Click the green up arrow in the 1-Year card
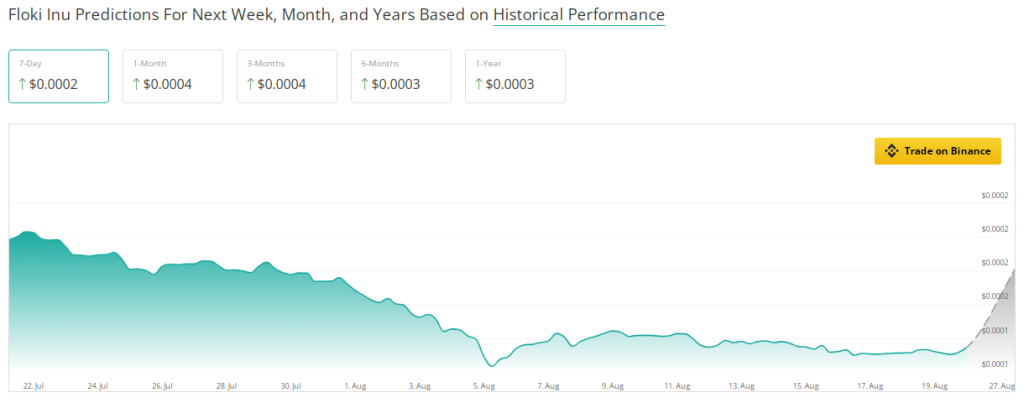The width and height of the screenshot is (1024, 403). click(x=479, y=84)
